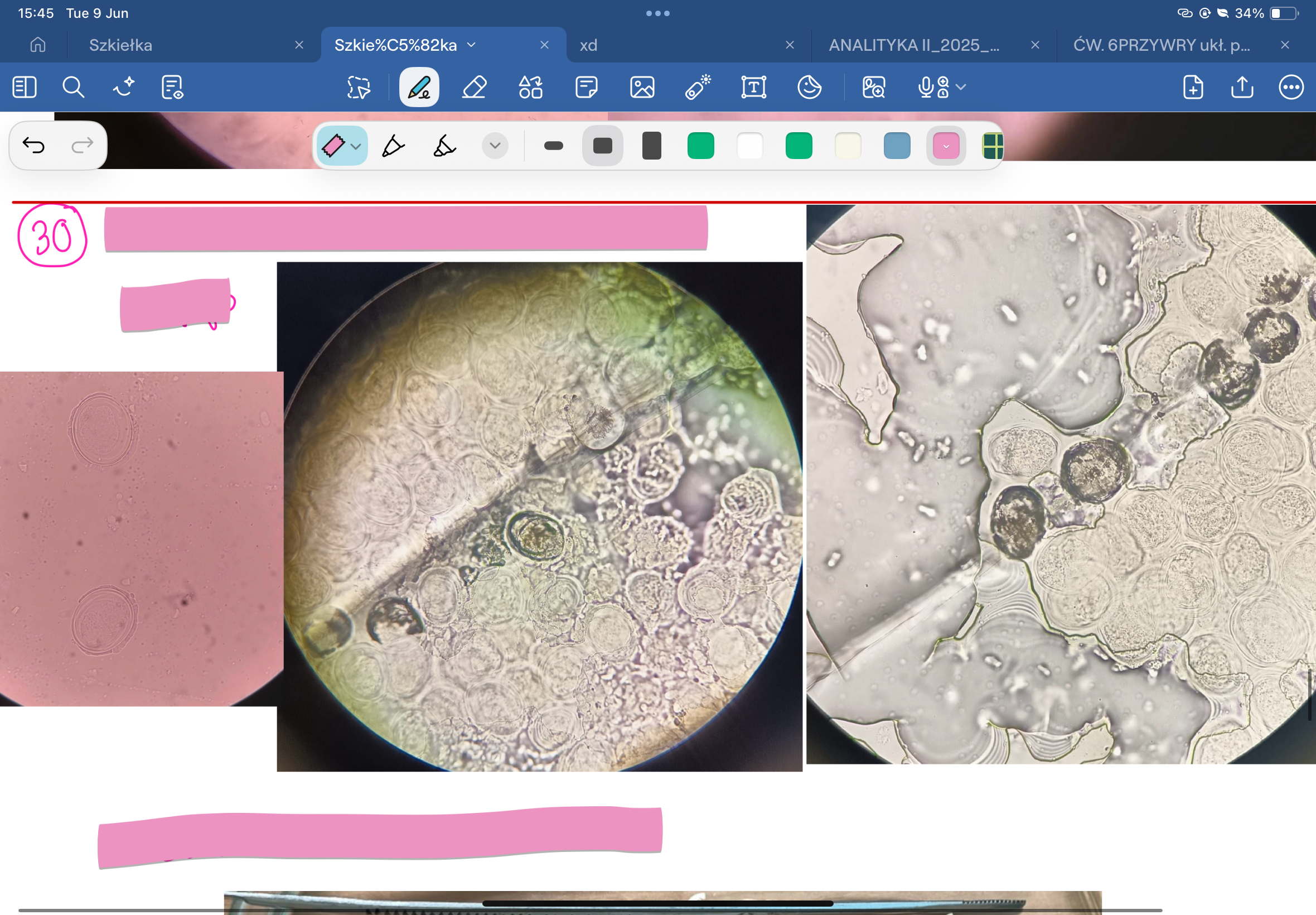This screenshot has width=1316, height=915.
Task: Pick the first green color swatch
Action: click(x=701, y=146)
